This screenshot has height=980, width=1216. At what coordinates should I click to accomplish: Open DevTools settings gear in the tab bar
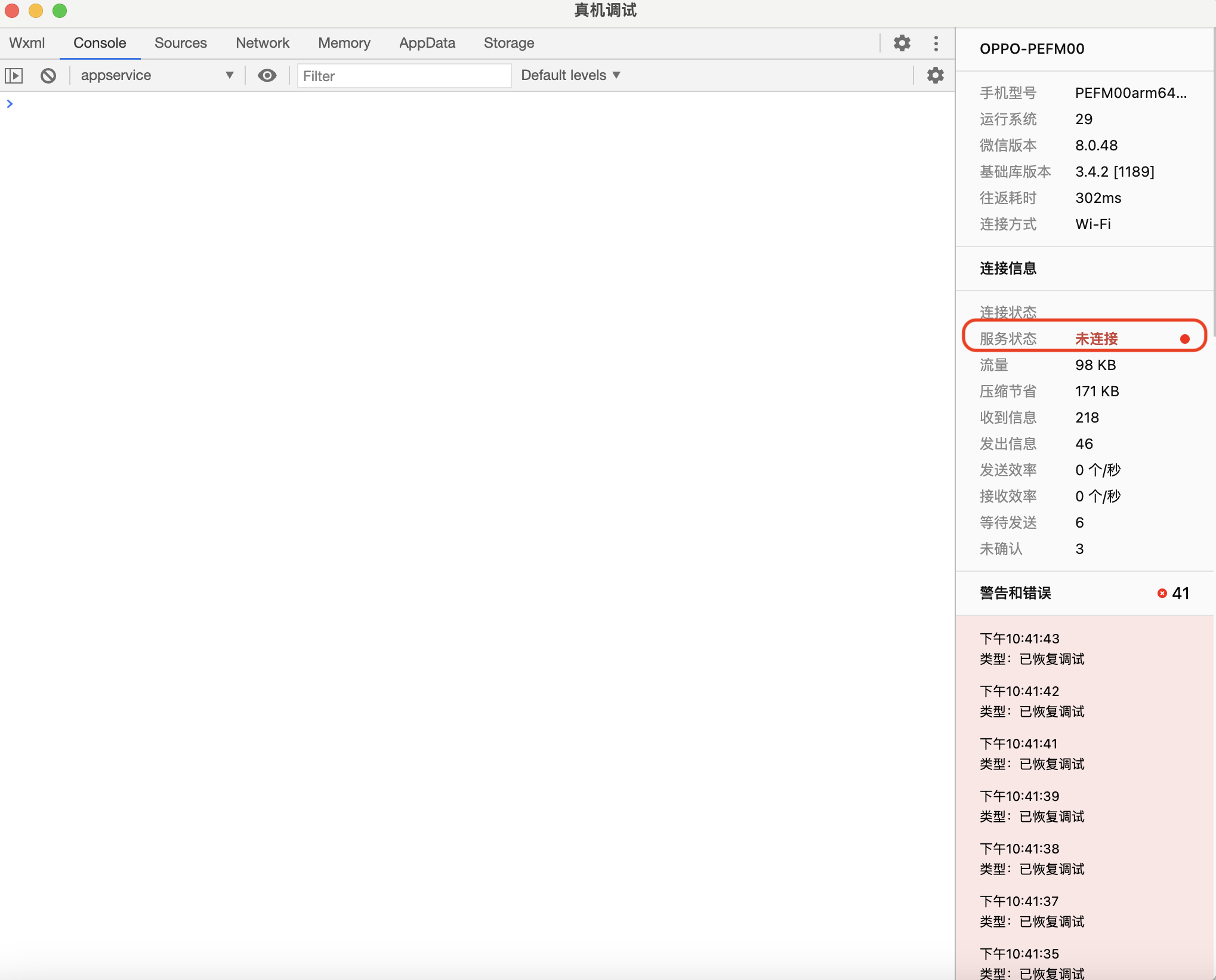point(902,43)
